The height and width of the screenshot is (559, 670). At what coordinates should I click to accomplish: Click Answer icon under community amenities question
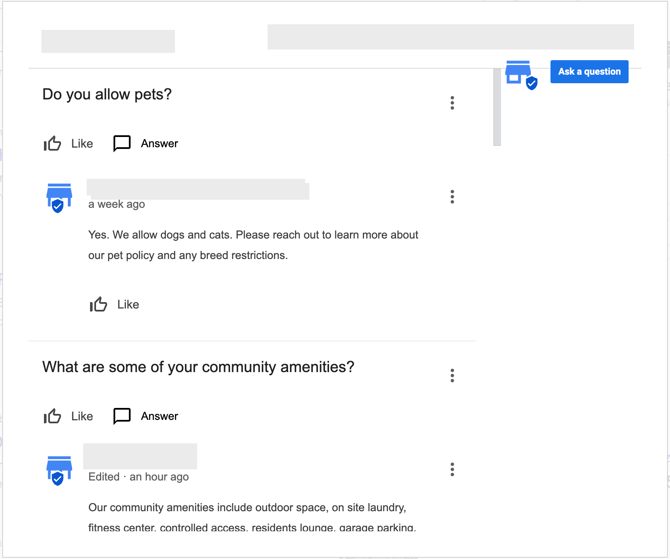(x=122, y=417)
